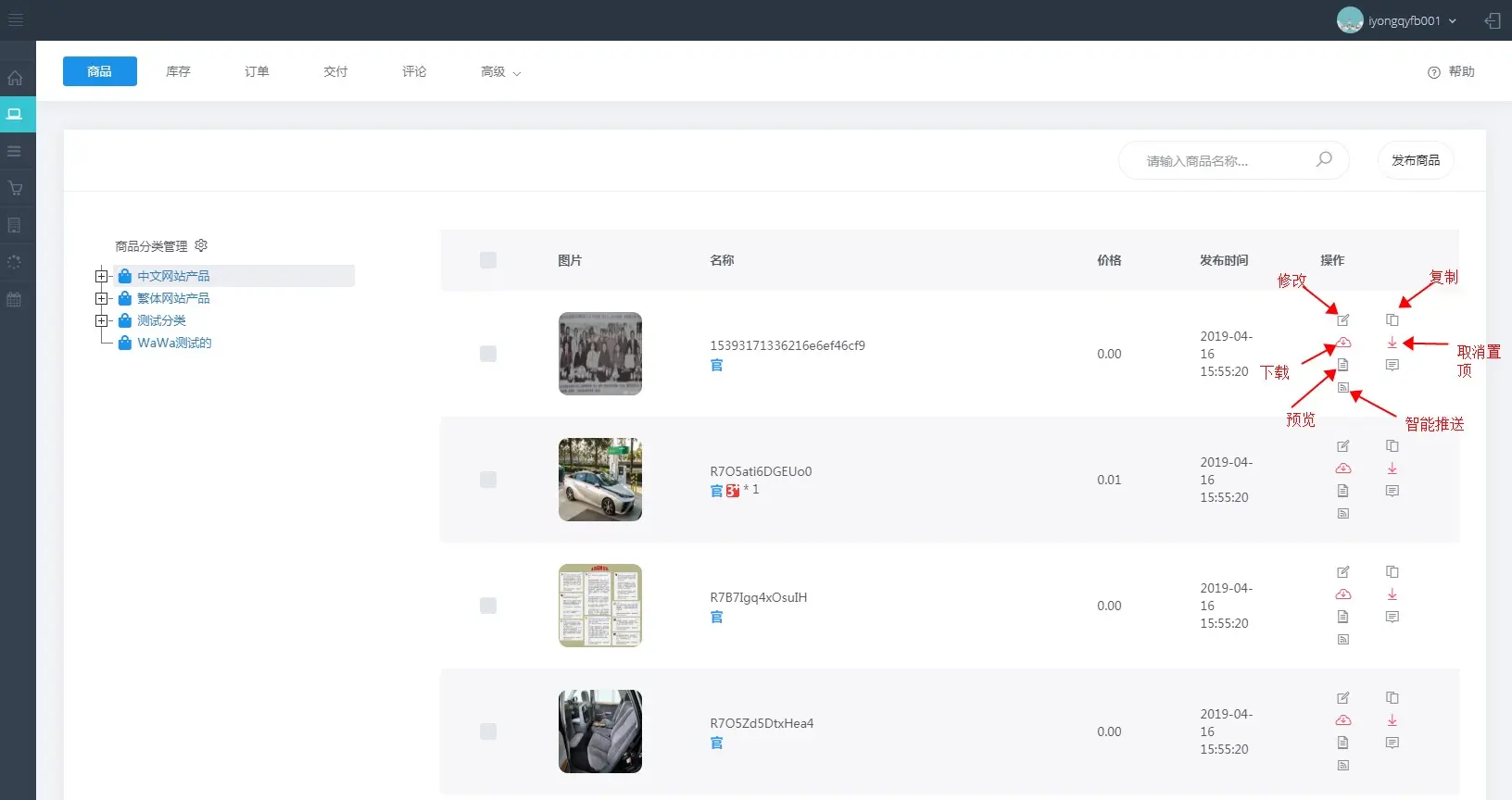Screen dimensions: 1512x800
Task: Click the edit icon for product R7O5ati6DGEUo0
Action: 1342,446
